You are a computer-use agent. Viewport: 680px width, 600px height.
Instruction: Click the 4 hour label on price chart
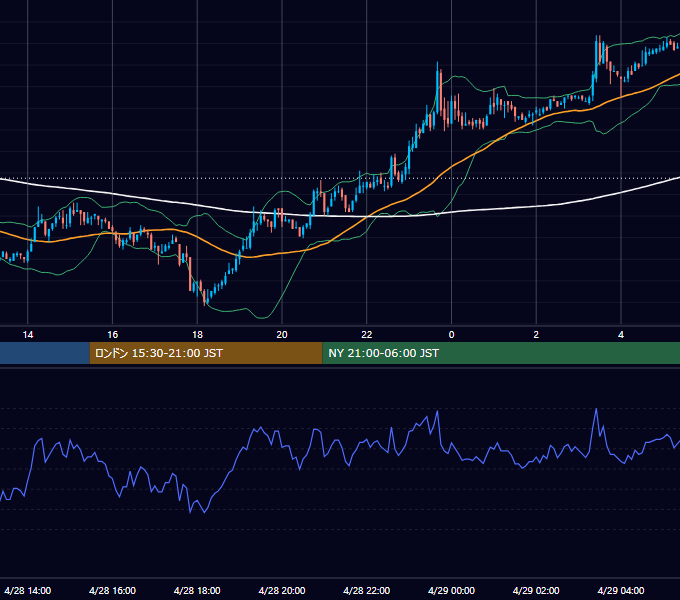tap(621, 335)
